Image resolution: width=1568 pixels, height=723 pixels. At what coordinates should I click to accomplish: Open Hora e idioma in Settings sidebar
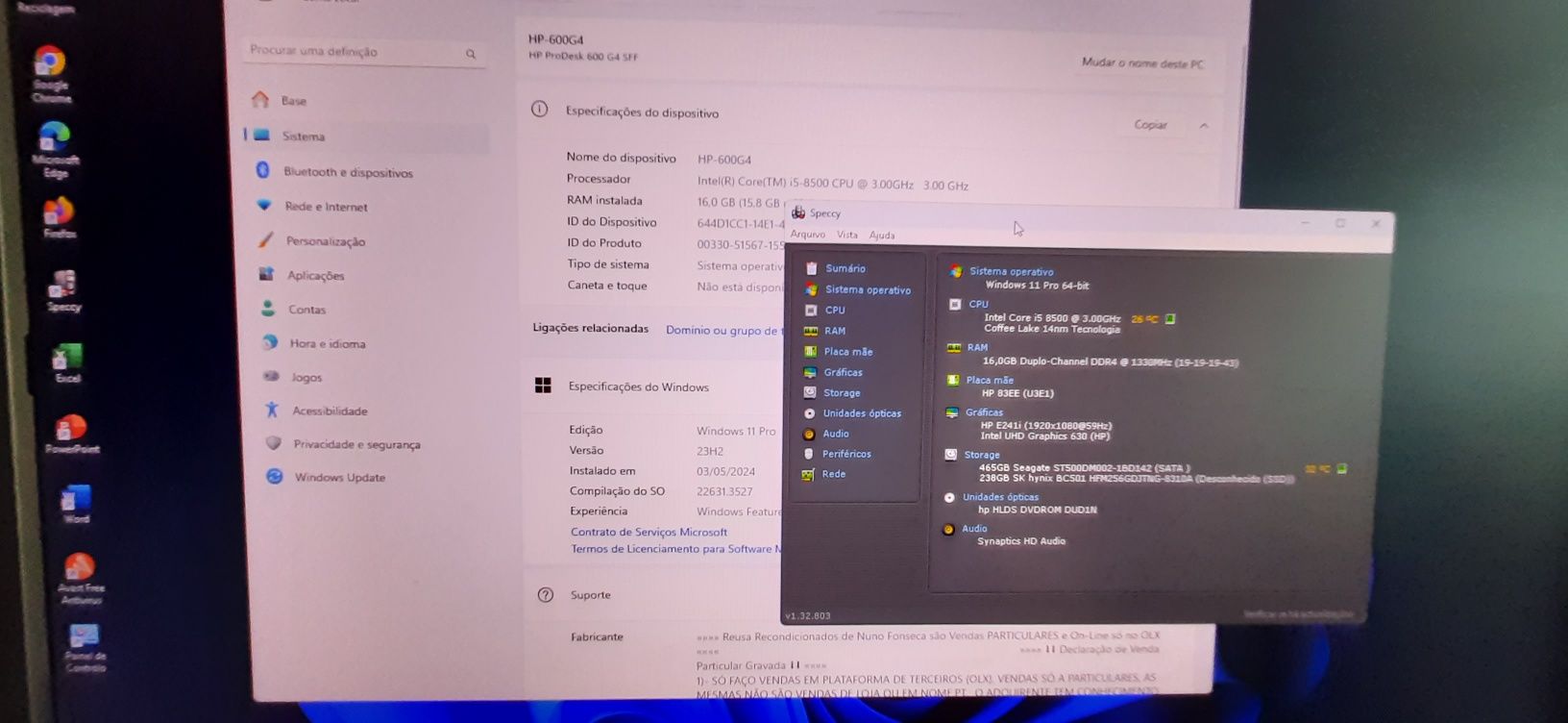click(328, 343)
